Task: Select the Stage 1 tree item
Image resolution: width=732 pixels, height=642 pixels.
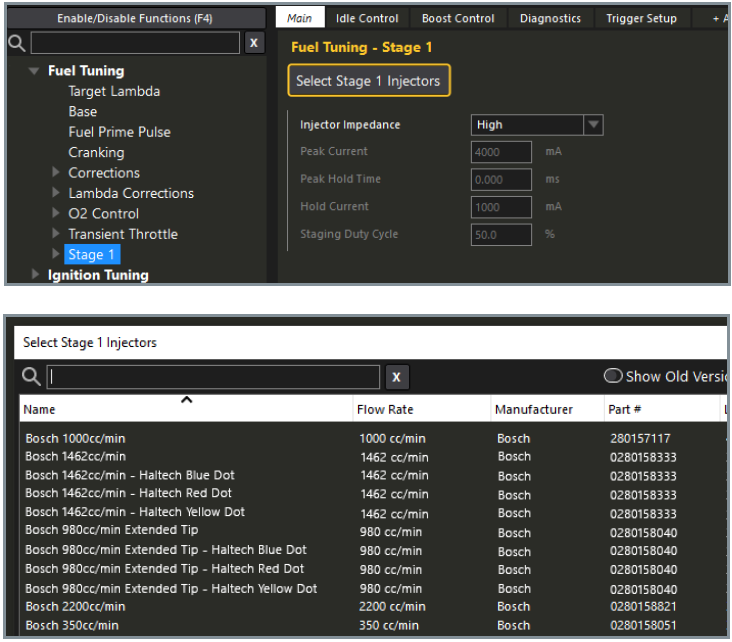Action: [x=92, y=254]
